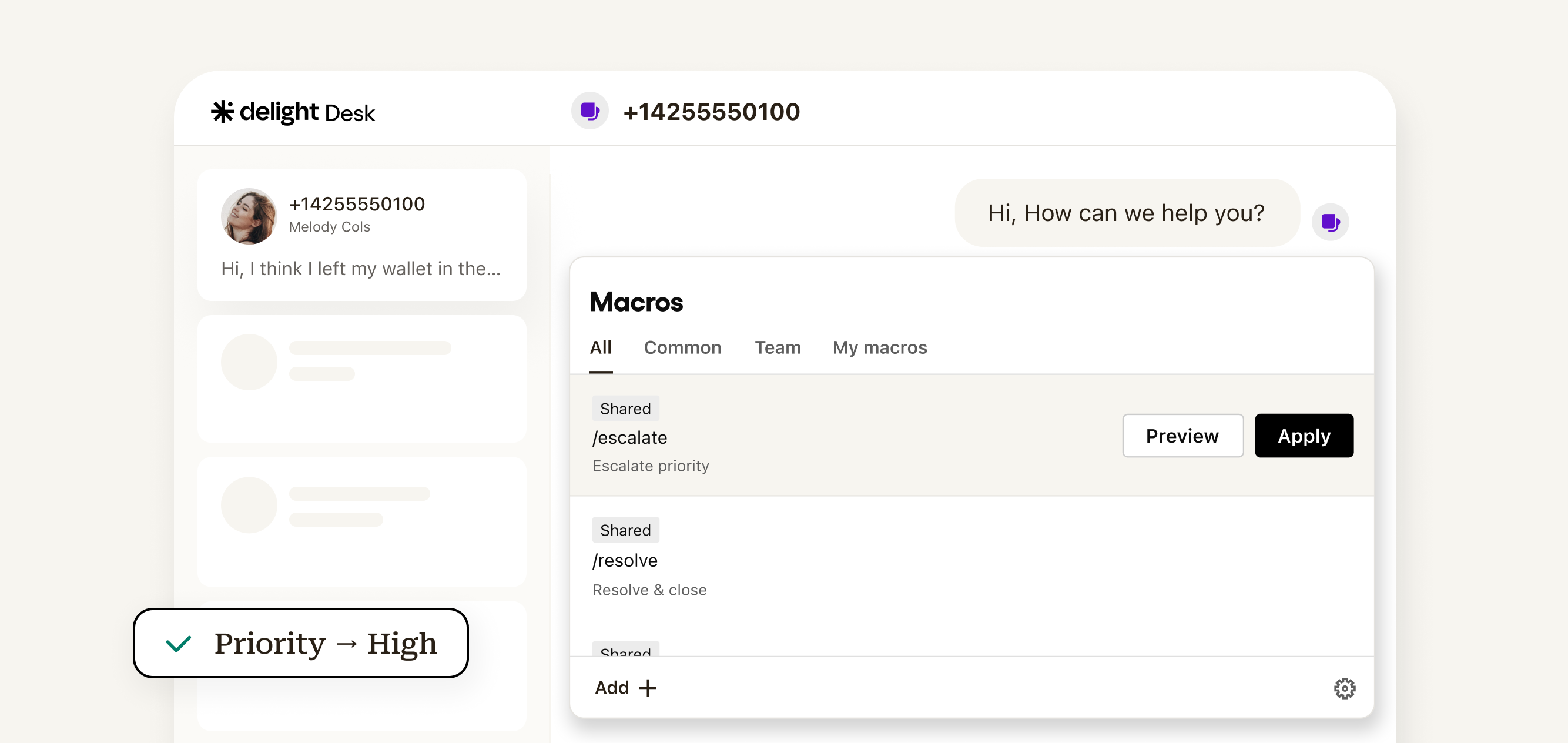Screen dimensions: 1568x743
Task: Open the My macros tab
Action: coord(880,347)
